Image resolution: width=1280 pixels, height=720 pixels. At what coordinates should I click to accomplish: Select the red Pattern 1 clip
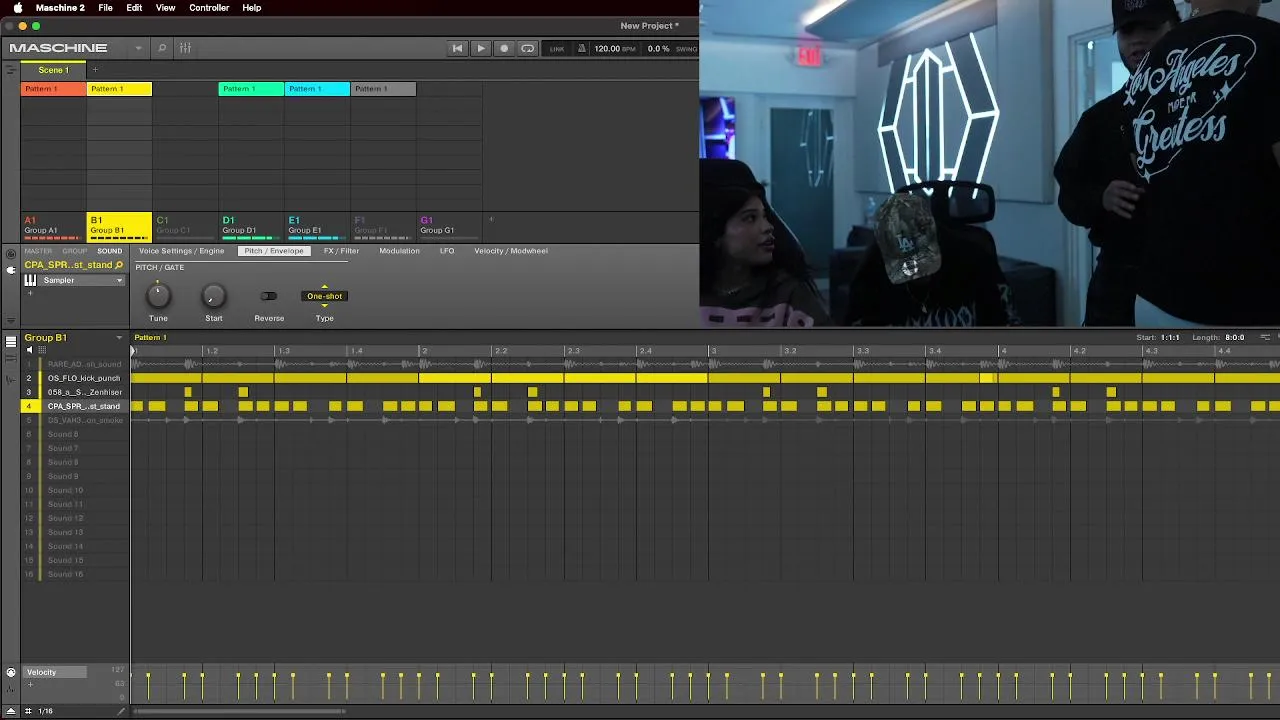(54, 89)
